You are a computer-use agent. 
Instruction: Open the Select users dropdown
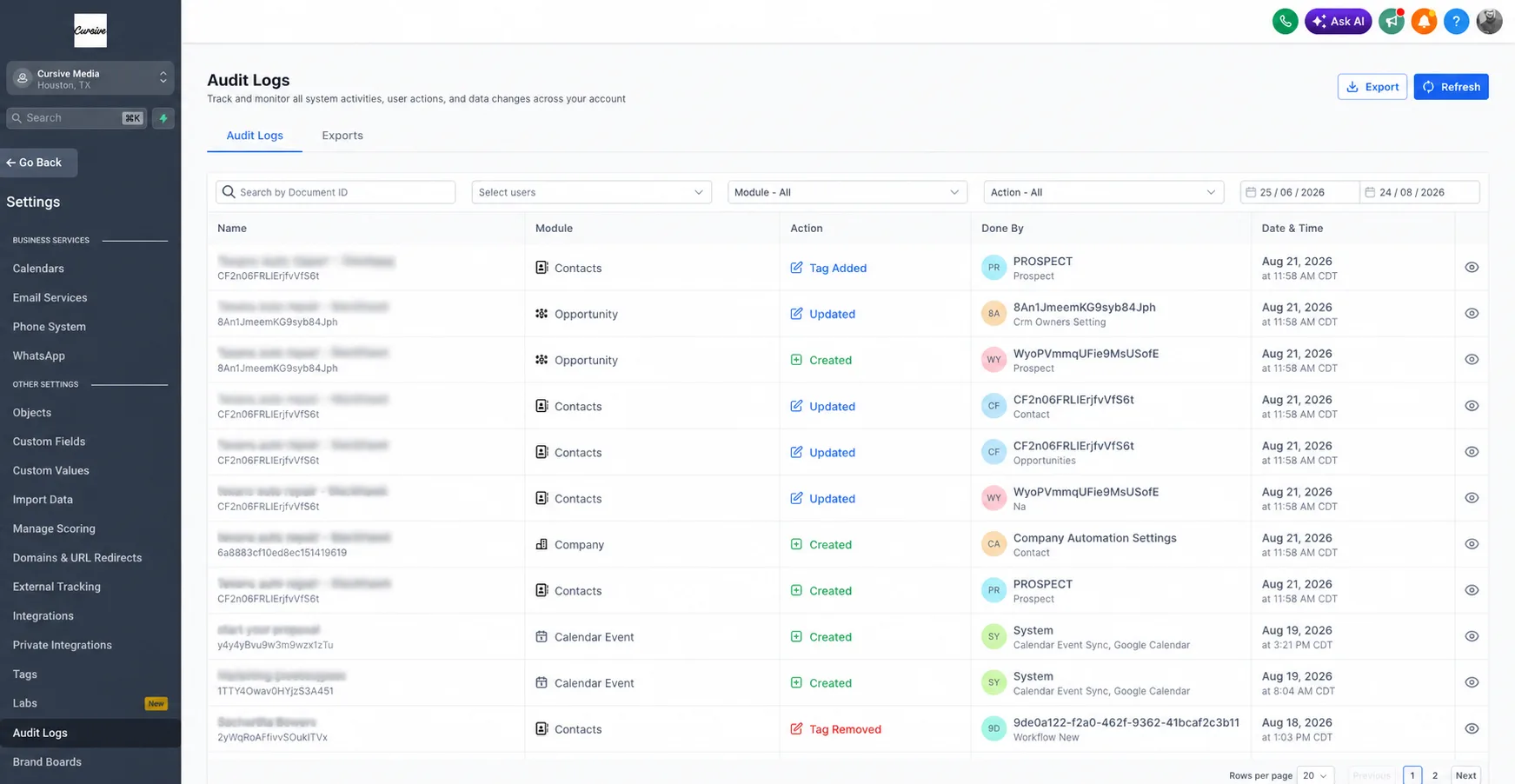click(591, 192)
